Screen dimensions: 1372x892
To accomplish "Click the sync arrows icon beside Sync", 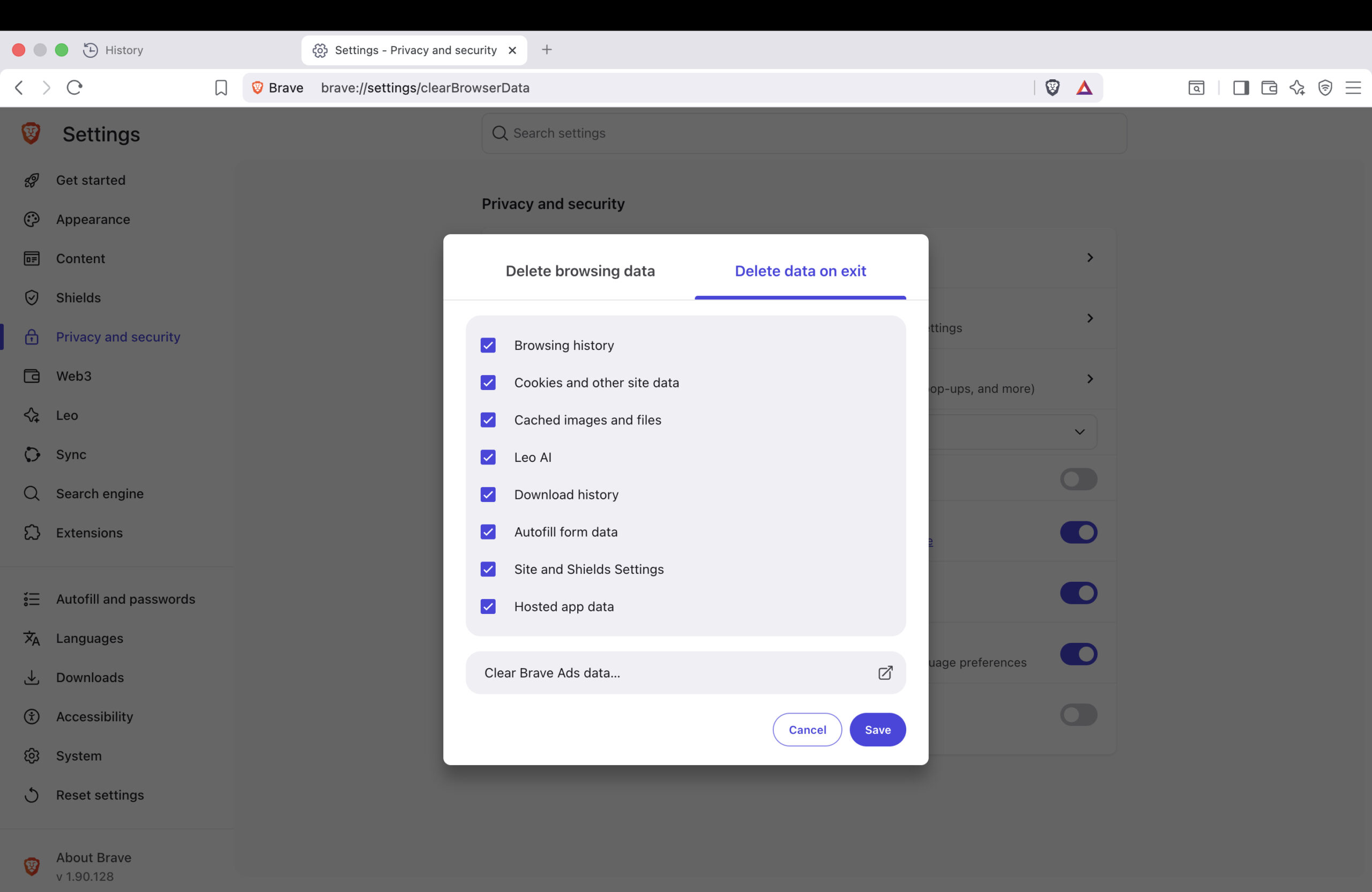I will coord(32,455).
